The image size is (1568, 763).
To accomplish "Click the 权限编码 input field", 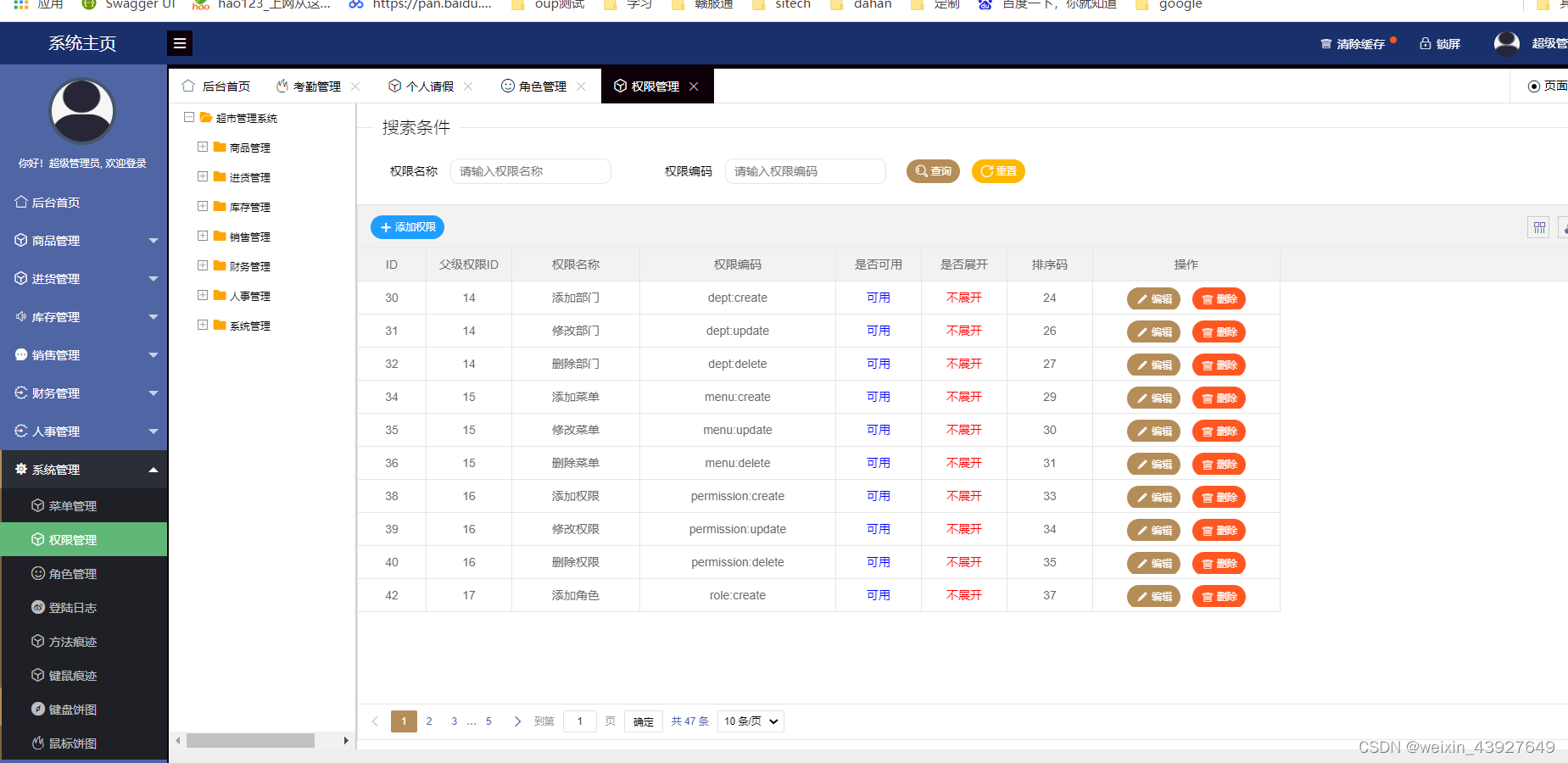I will 806,171.
